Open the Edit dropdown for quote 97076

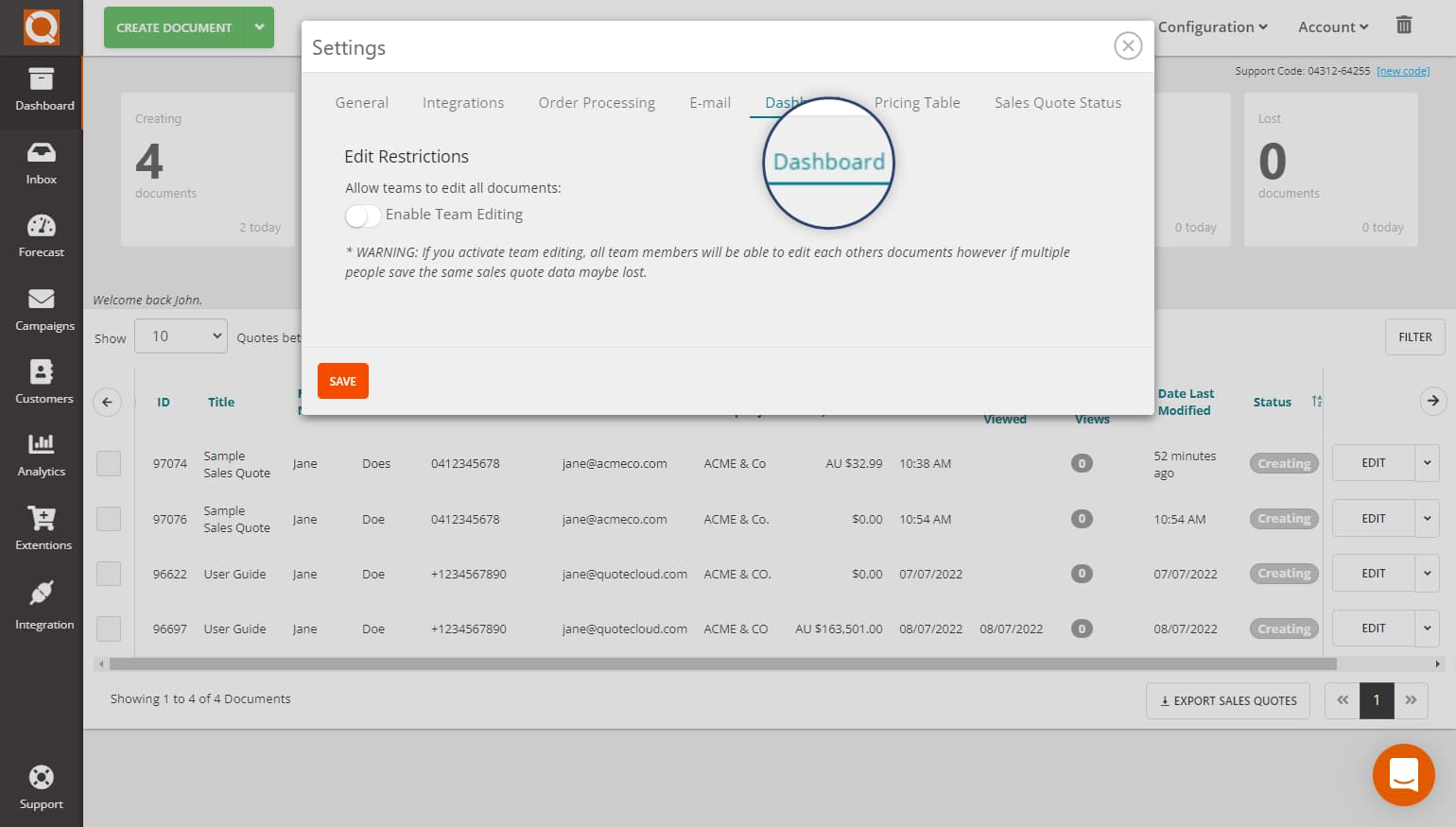(1428, 518)
